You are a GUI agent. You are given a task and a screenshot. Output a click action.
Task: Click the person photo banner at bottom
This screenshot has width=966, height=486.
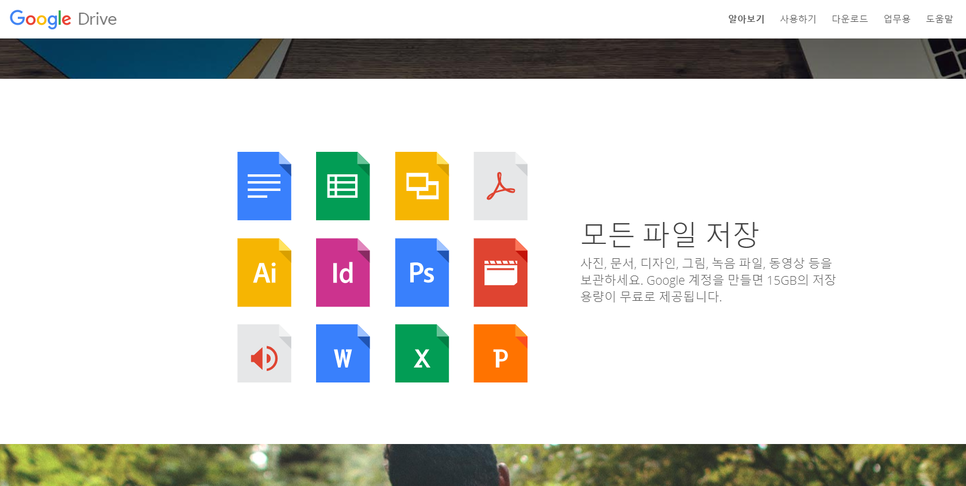point(483,465)
